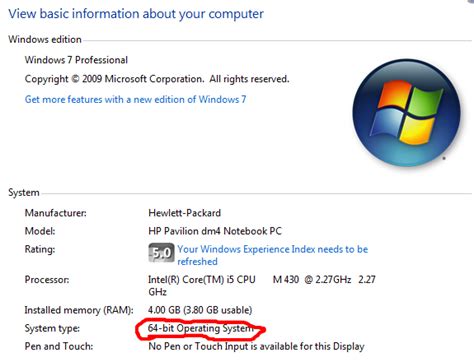The image size is (474, 362).
Task: Click the circled 64-bit Operating System text
Action: click(201, 328)
